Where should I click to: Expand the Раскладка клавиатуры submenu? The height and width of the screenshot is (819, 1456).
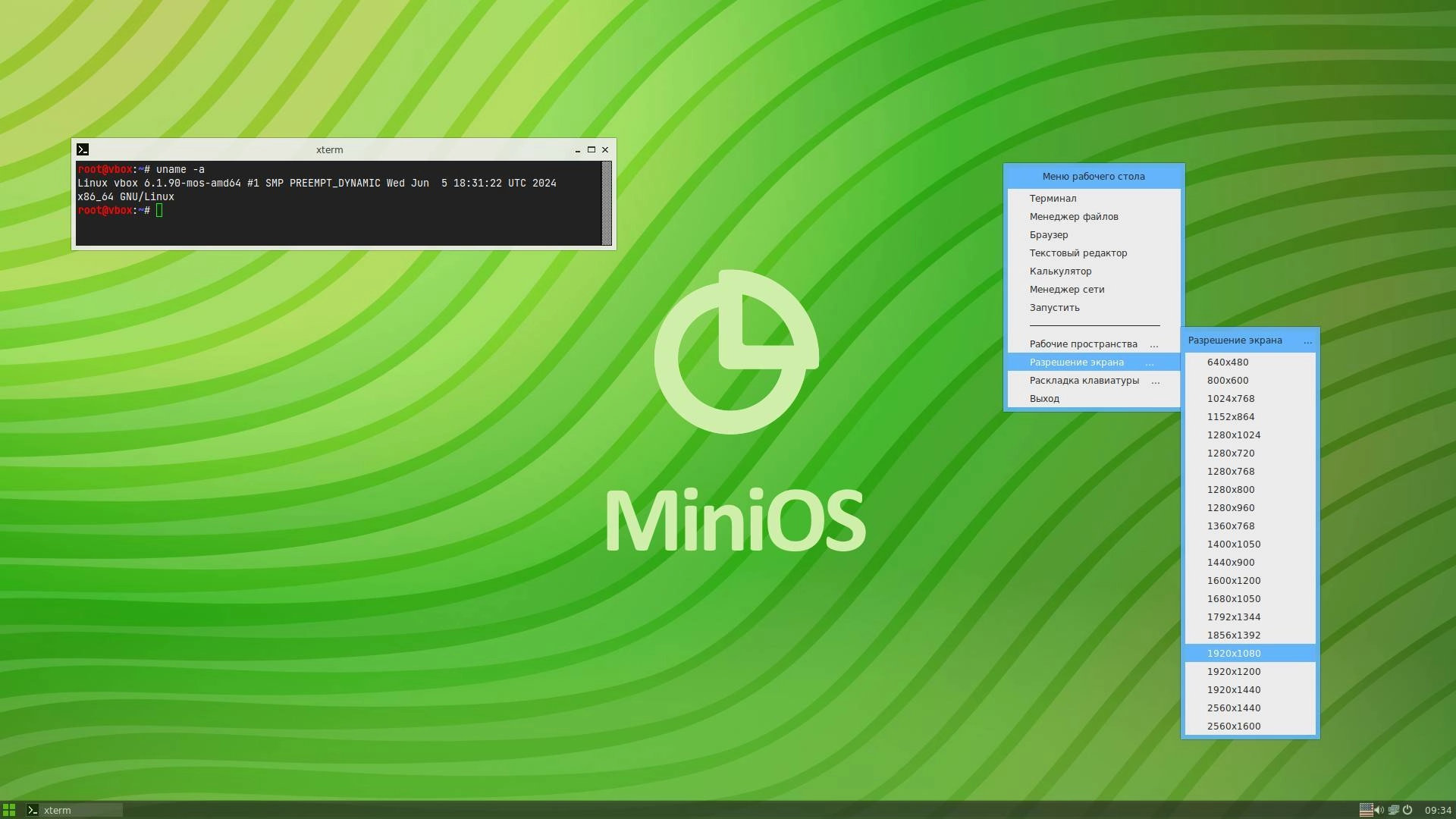coord(1094,381)
